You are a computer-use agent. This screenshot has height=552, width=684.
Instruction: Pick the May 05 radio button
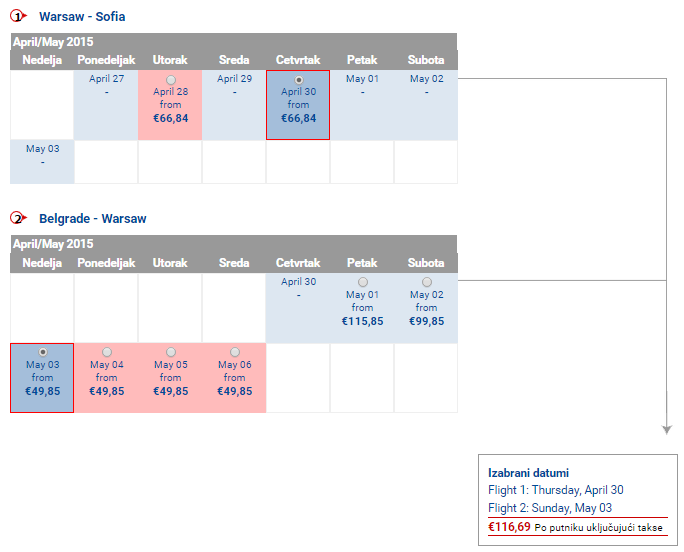point(171,352)
